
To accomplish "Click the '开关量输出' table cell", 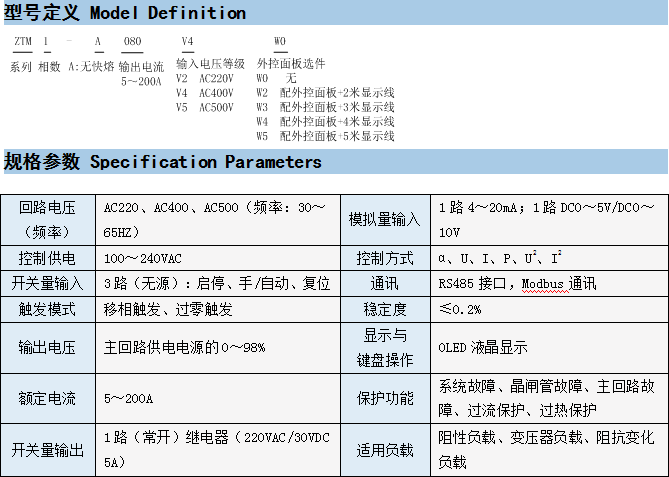I will point(48,450).
